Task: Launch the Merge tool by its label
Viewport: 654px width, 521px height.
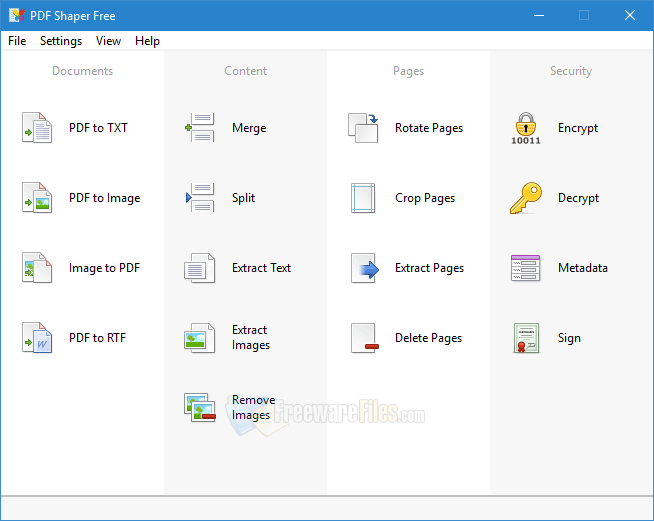Action: tap(249, 128)
